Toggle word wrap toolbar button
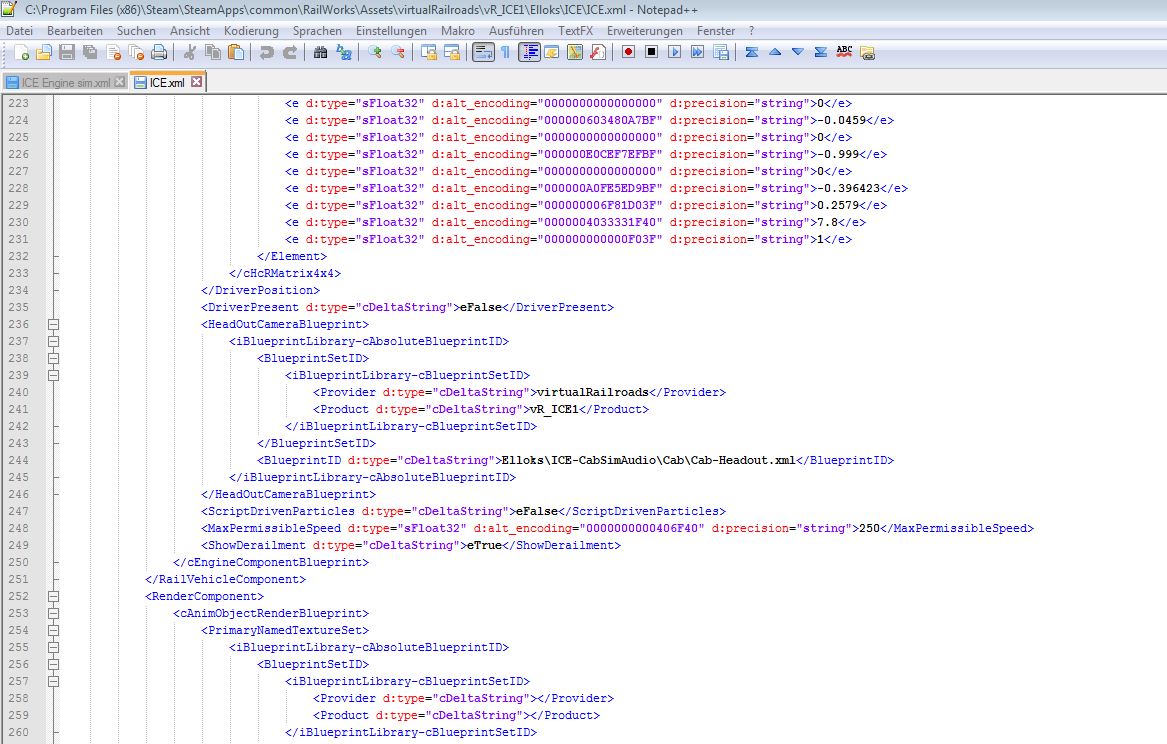The height and width of the screenshot is (744, 1167). pos(482,52)
